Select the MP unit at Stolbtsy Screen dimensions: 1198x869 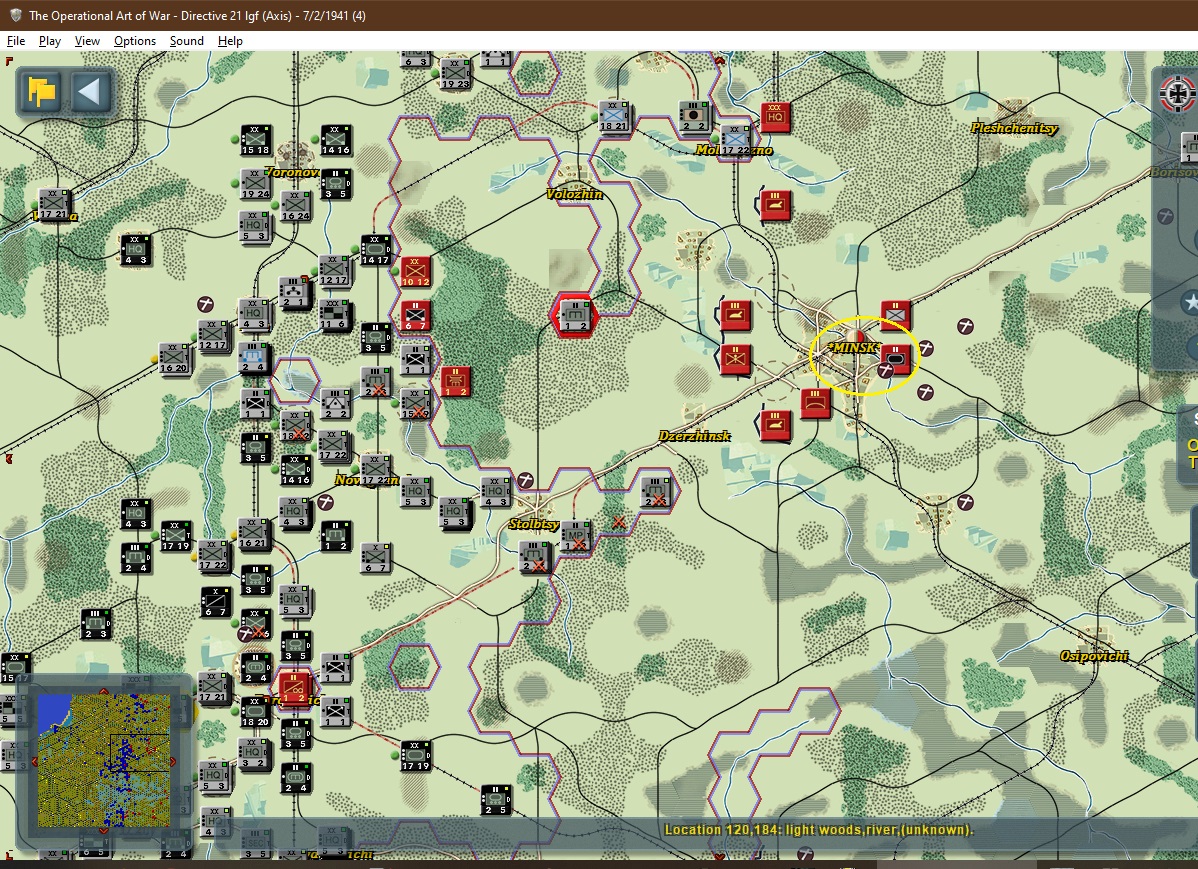point(576,535)
